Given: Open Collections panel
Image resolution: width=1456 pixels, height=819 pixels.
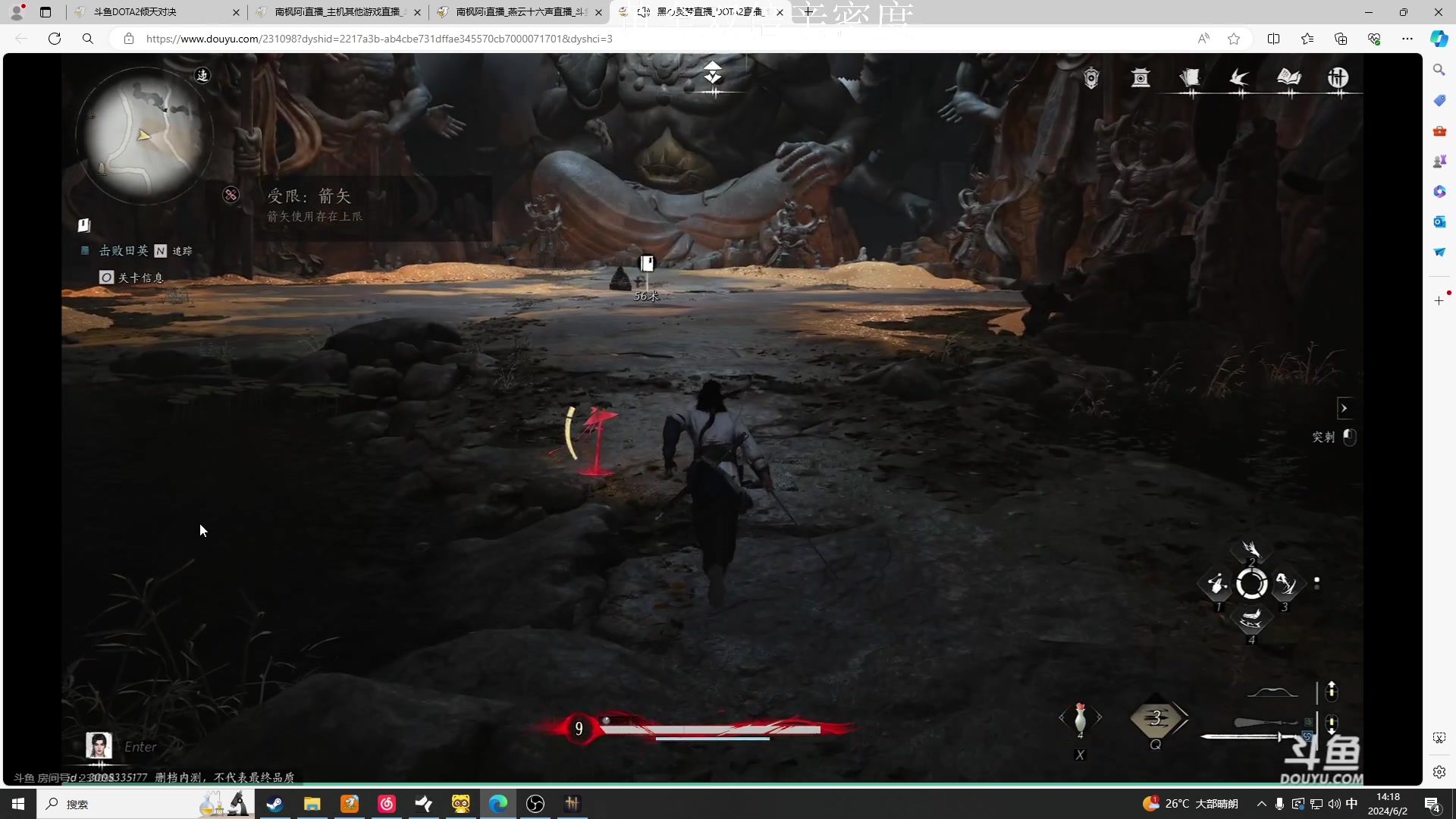Looking at the screenshot, I should pyautogui.click(x=1341, y=39).
